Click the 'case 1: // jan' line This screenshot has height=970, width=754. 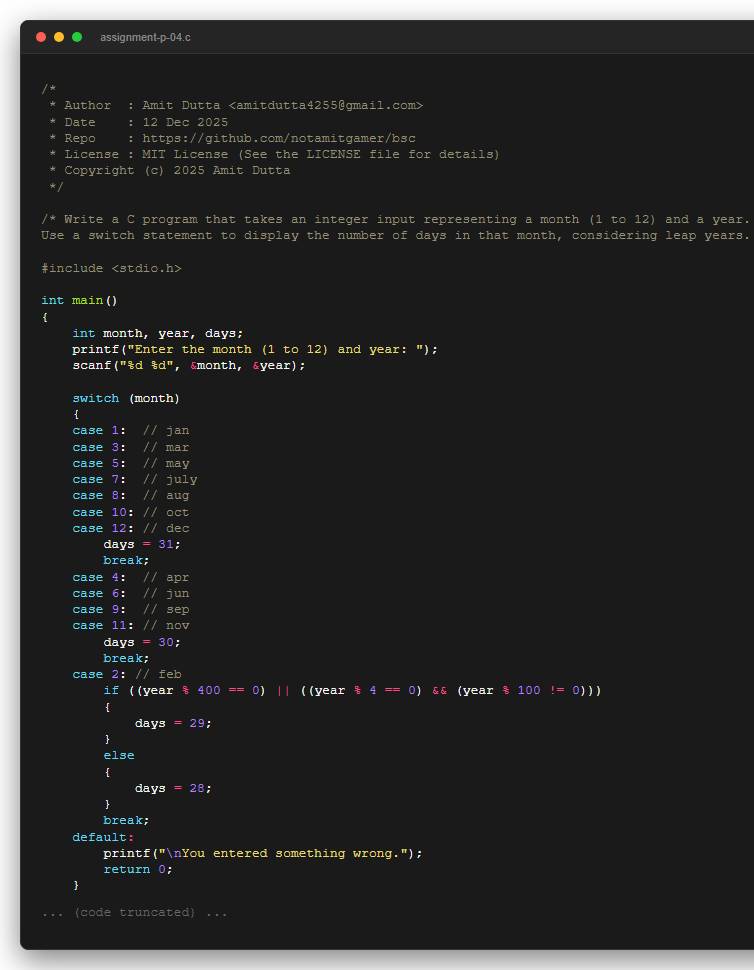click(131, 430)
